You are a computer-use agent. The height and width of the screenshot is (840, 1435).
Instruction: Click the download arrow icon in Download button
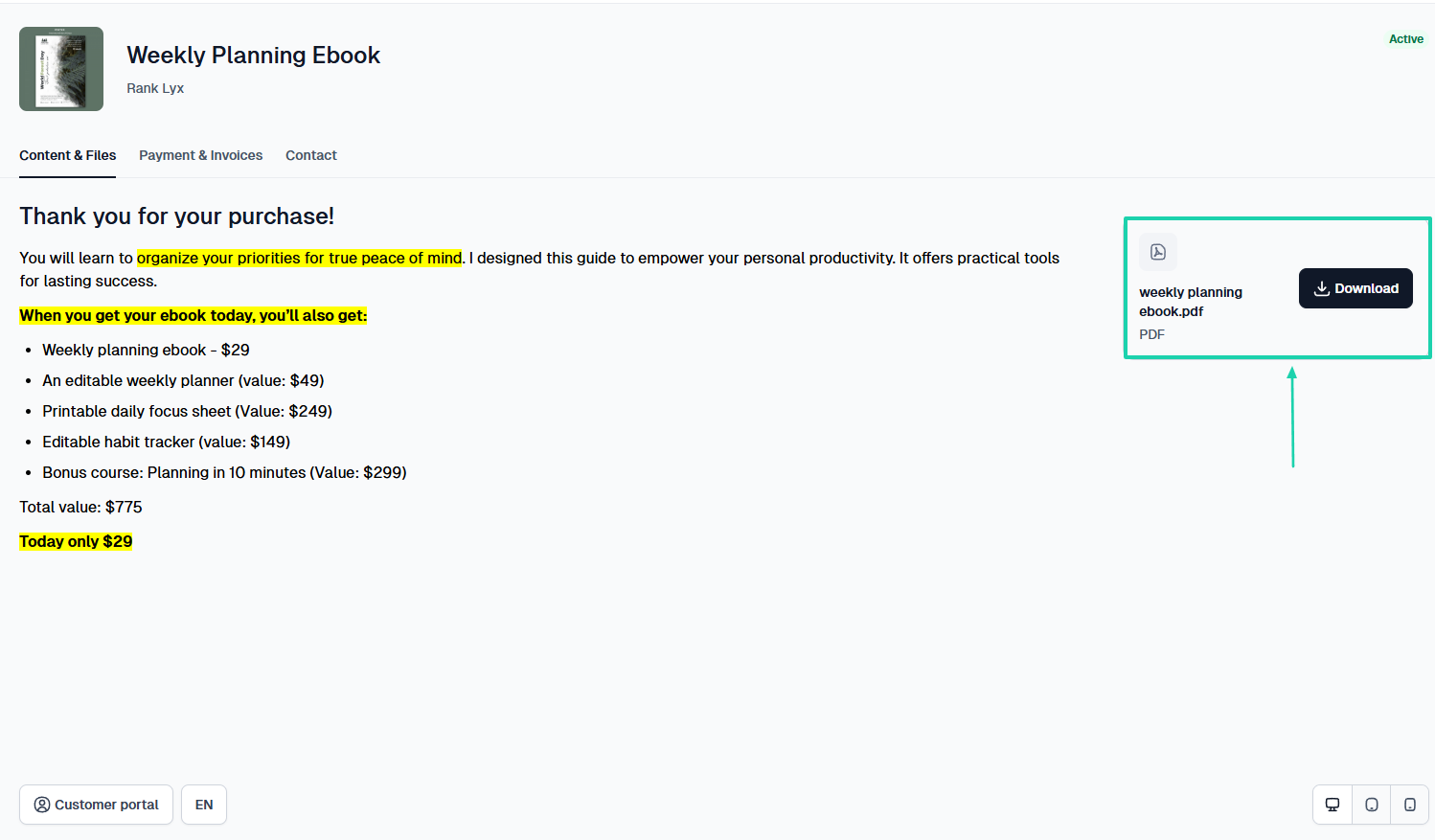(x=1321, y=288)
